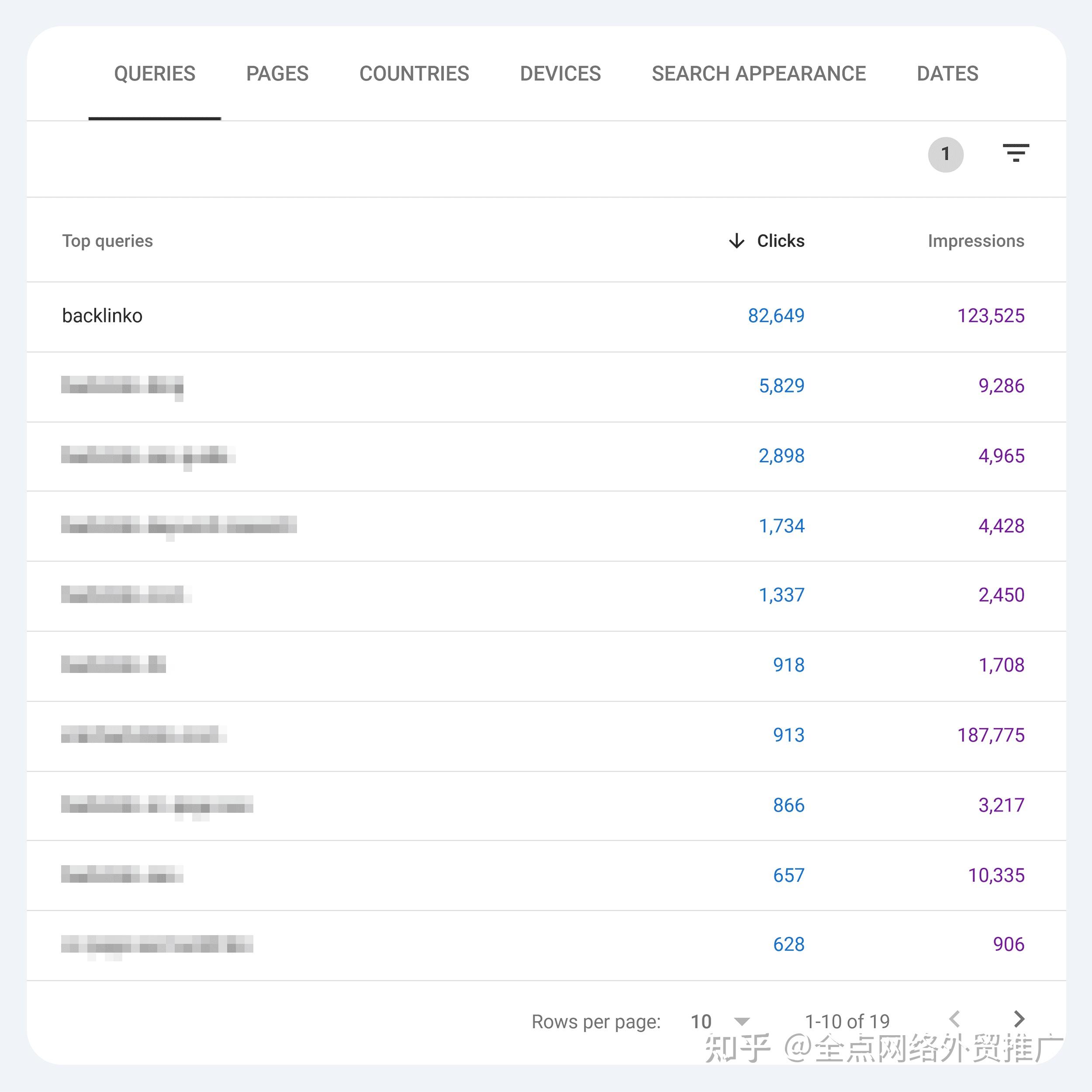1092x1092 pixels.
Task: Click the 1-10 of 19 pagination text
Action: (847, 1021)
